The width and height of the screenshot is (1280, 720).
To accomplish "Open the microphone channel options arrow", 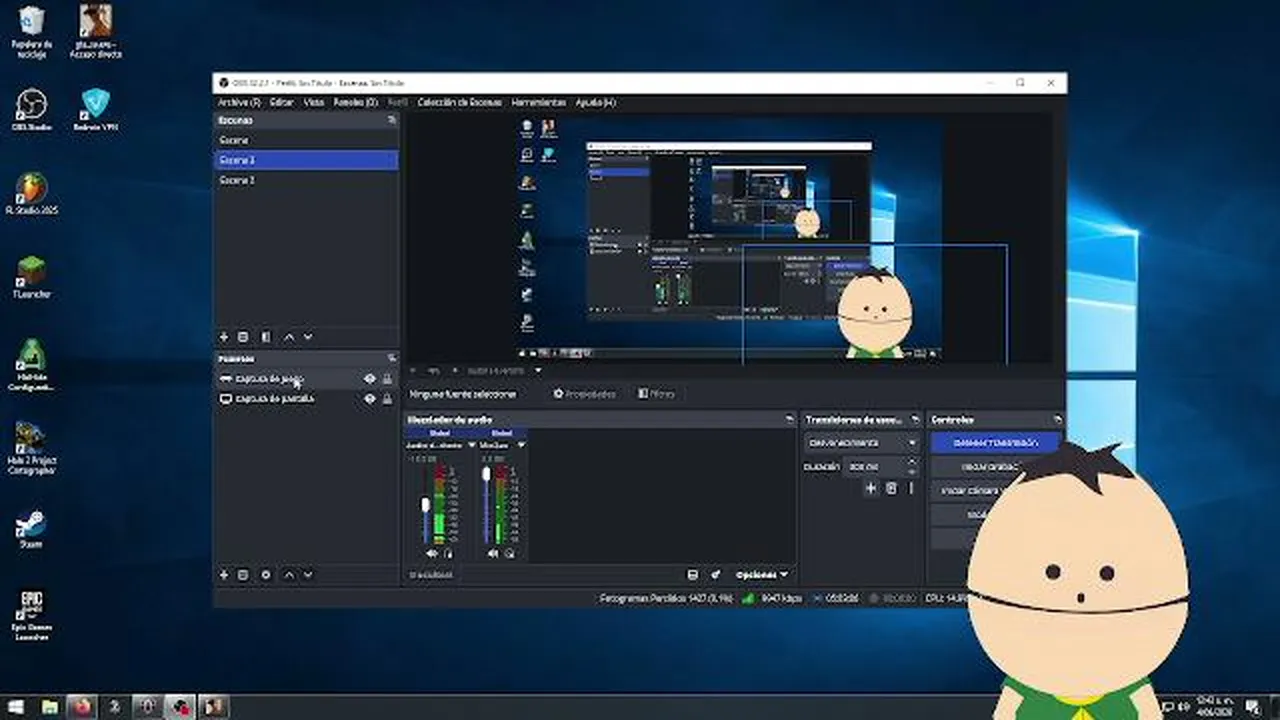I will [521, 445].
